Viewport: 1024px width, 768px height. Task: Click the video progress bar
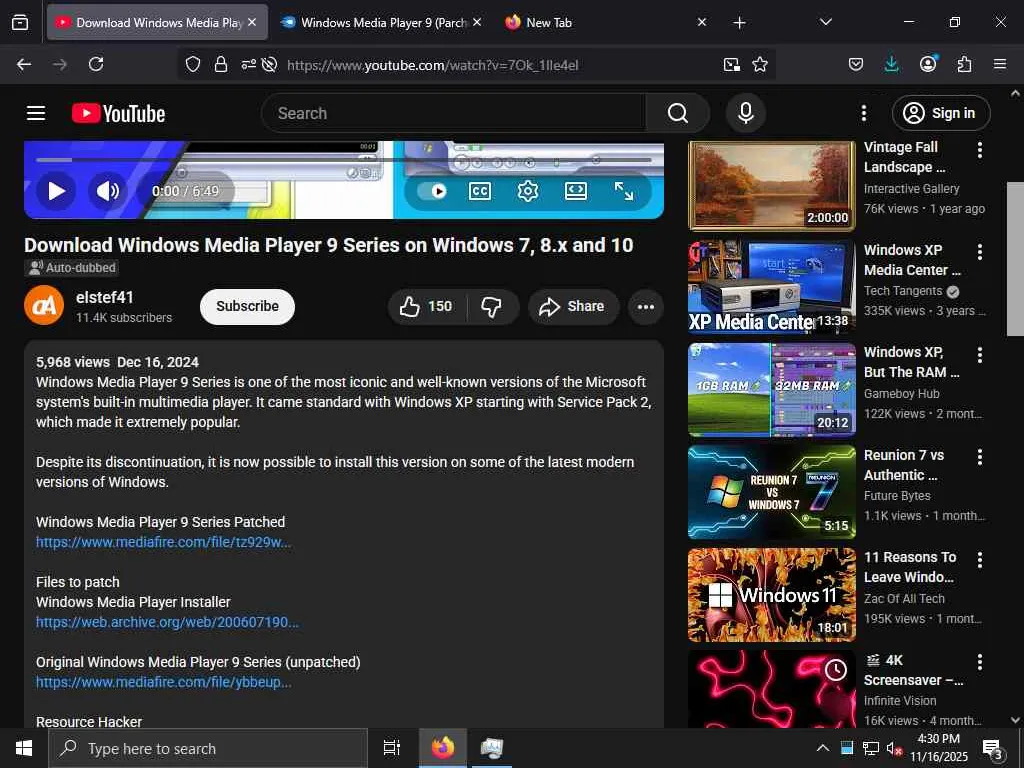pyautogui.click(x=344, y=159)
